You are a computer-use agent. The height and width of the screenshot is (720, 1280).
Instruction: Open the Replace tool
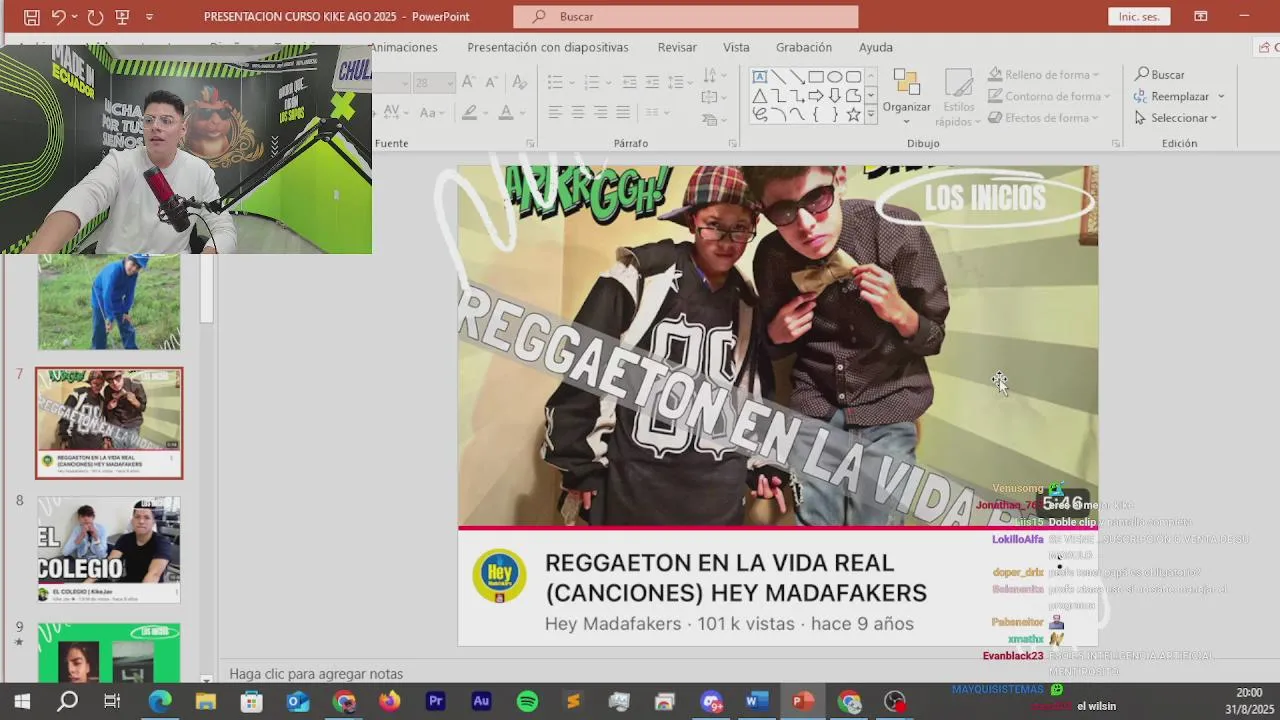point(1179,96)
